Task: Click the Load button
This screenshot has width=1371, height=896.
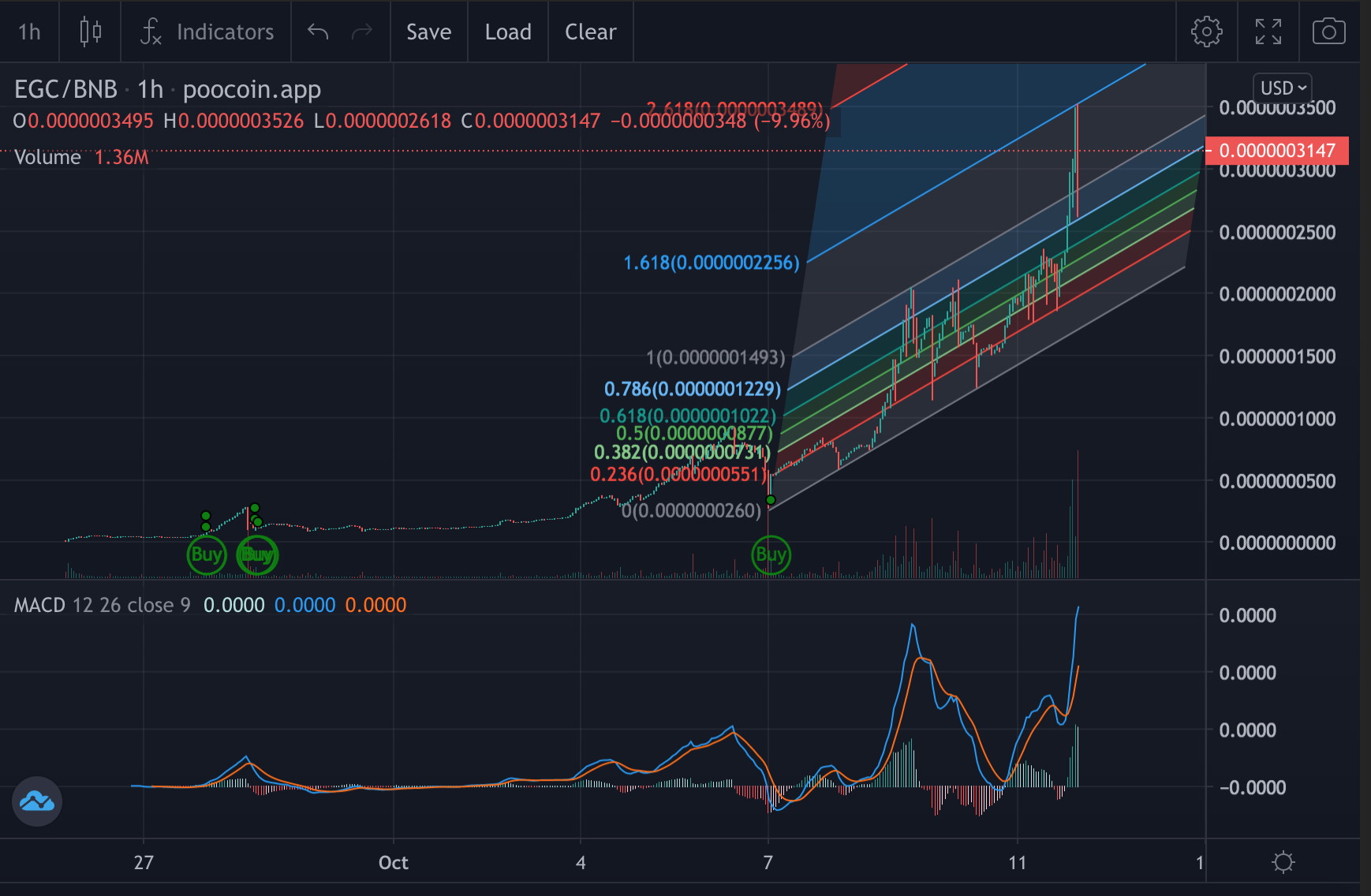Action: 508,32
